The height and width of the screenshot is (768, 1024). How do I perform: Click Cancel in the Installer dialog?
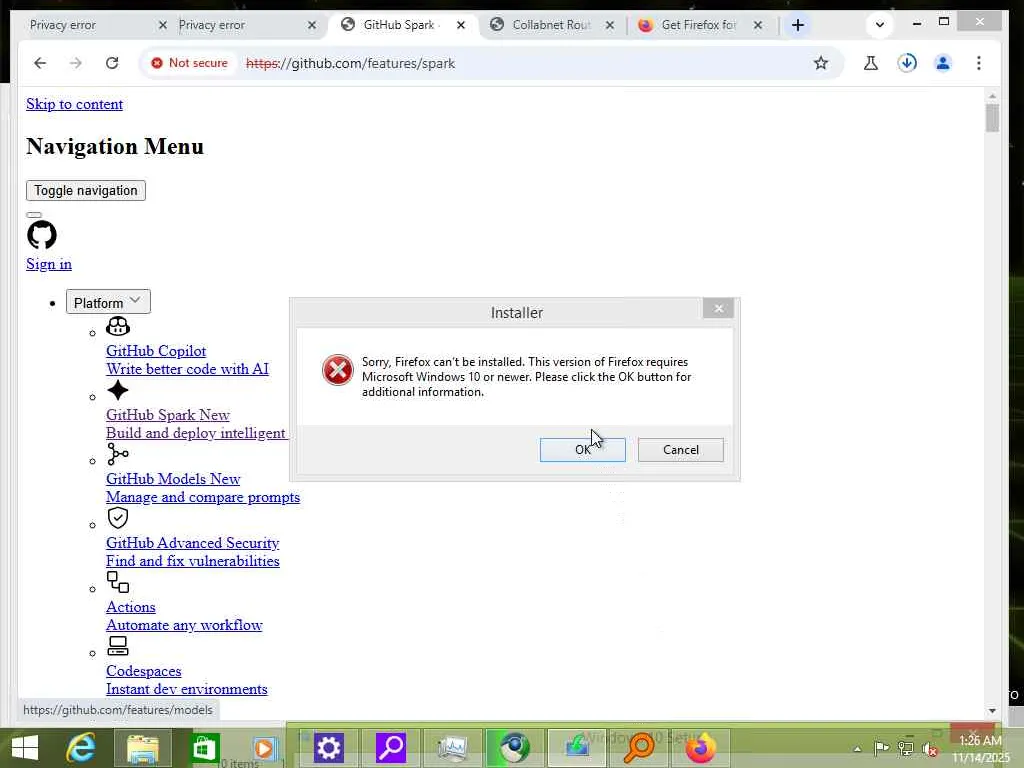680,450
